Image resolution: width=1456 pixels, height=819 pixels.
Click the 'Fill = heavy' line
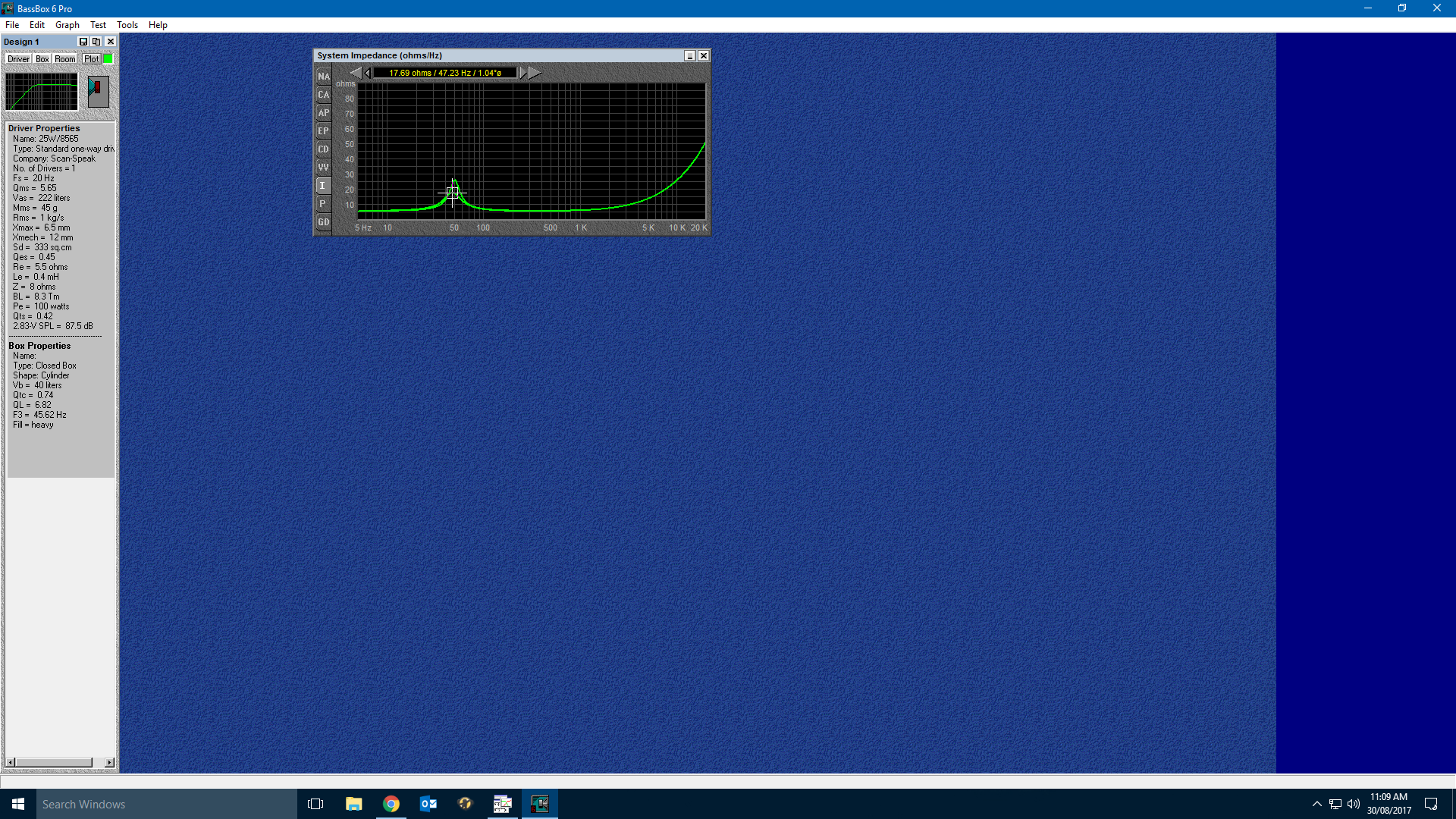(33, 425)
